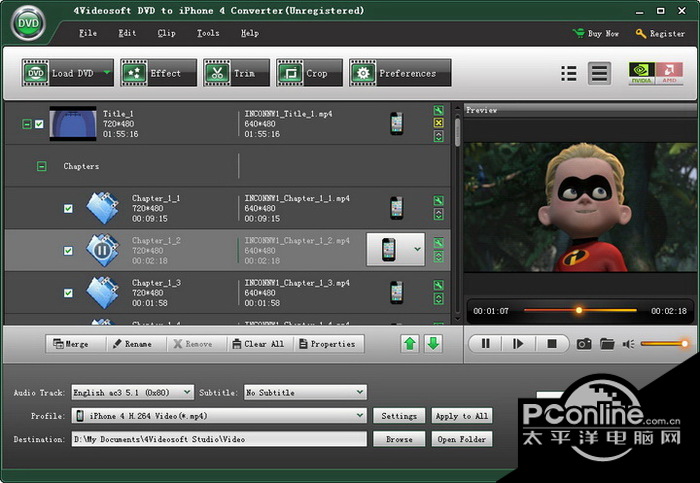
Task: Open Properties of selected item
Action: (x=328, y=344)
